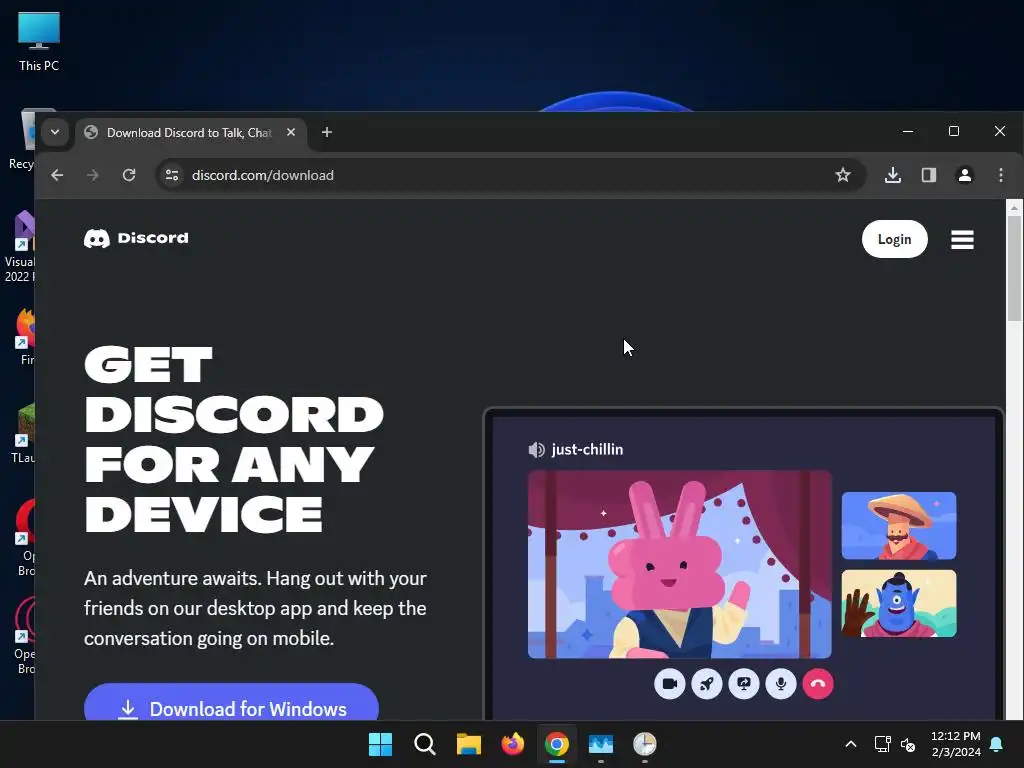Click the 'just-chillin' channel label

point(587,449)
